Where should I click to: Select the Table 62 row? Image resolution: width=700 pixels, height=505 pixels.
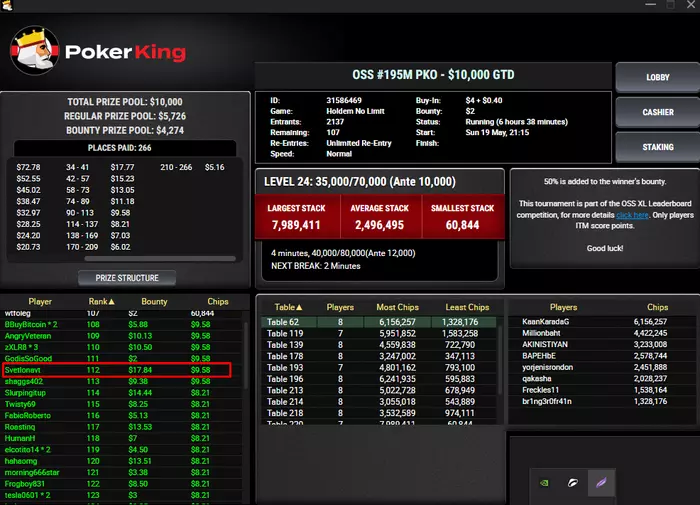[379, 322]
